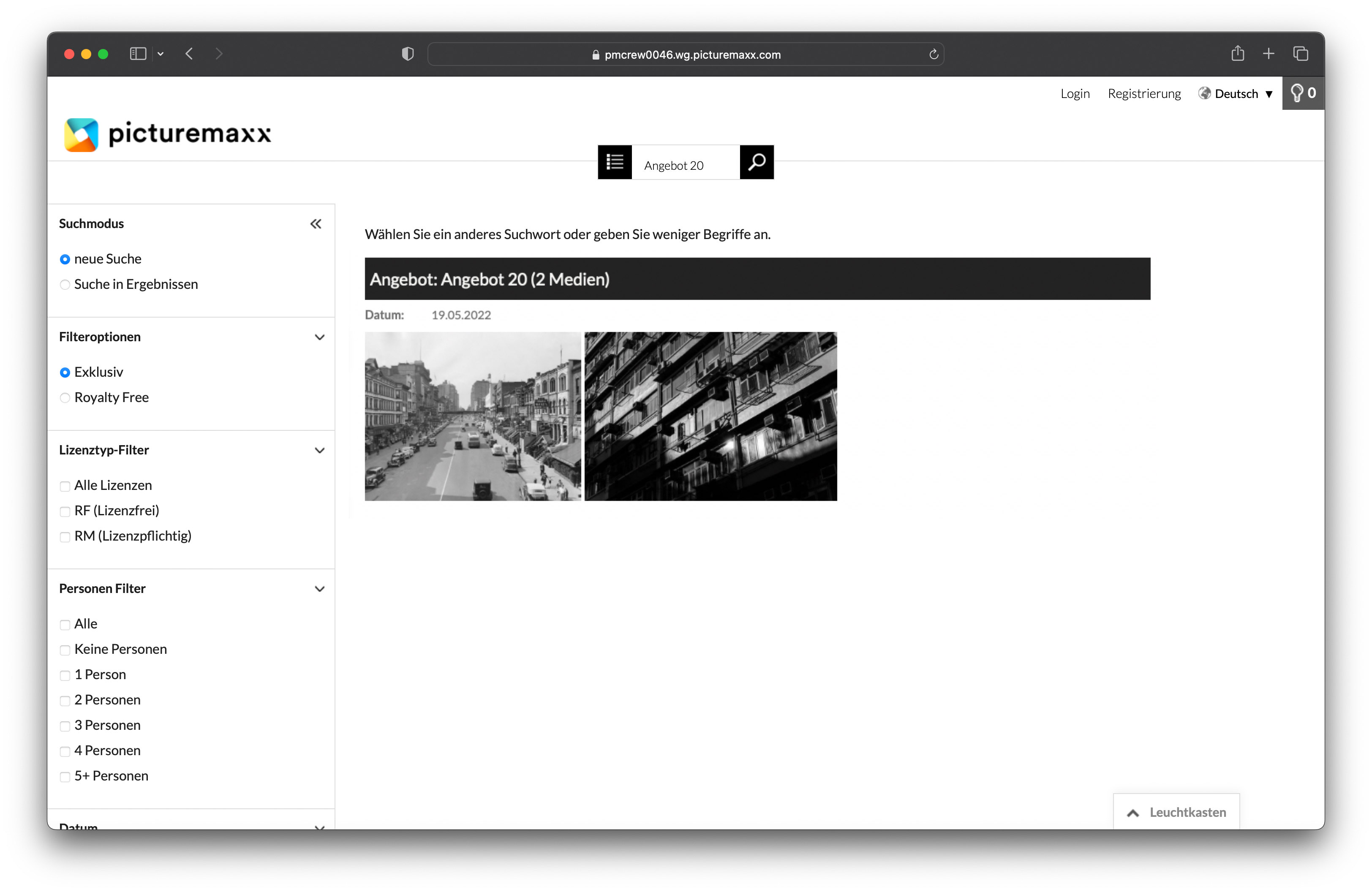Select Suche in Ergebnissen radio option

click(65, 285)
